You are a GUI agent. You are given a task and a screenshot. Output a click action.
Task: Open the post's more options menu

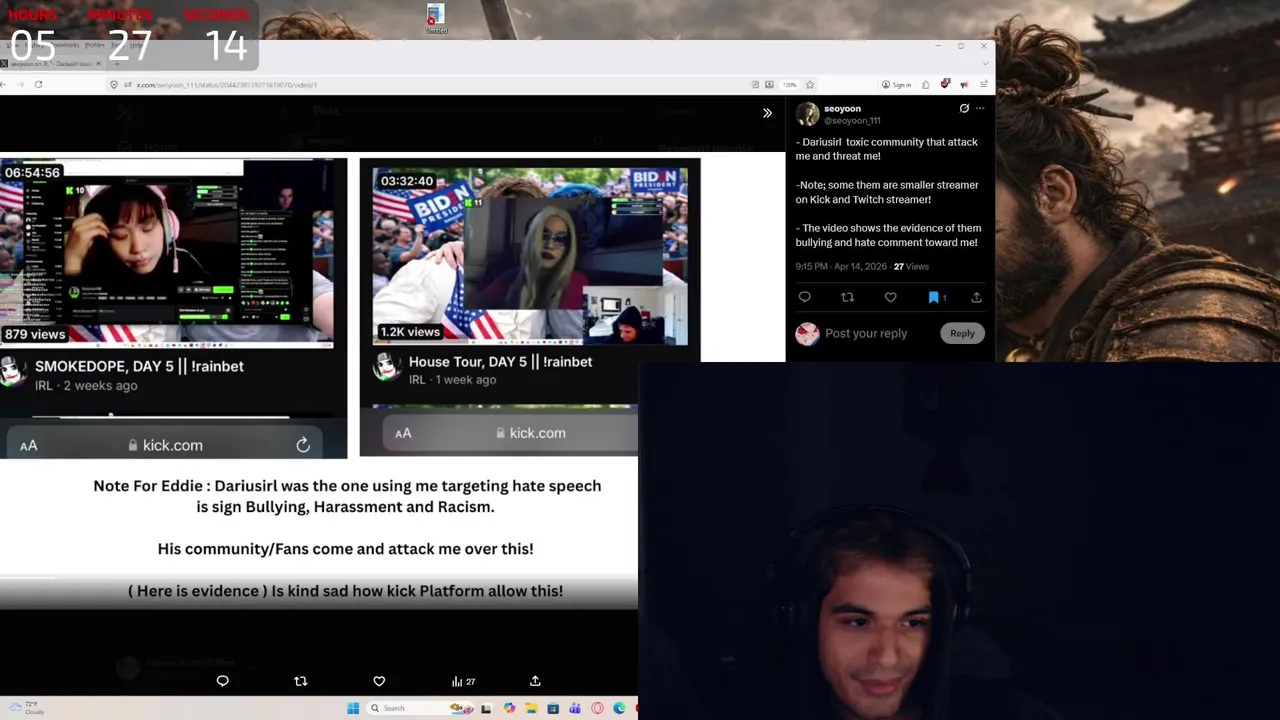981,108
